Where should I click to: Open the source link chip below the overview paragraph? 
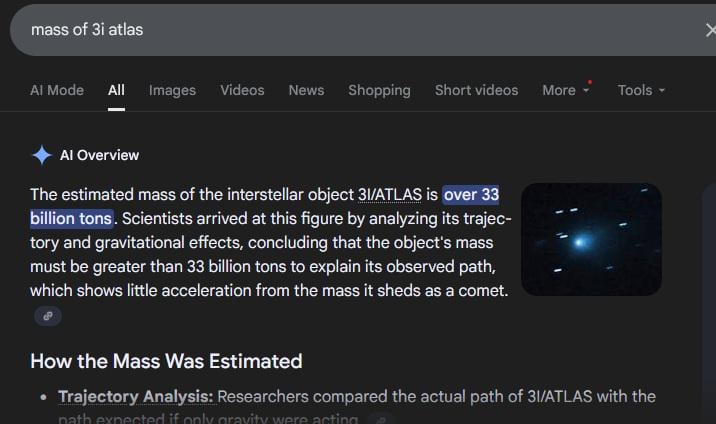tap(48, 316)
